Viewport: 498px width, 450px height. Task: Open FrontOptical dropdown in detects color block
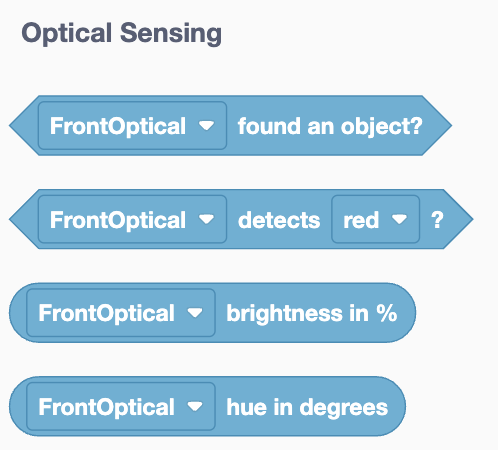(132, 219)
